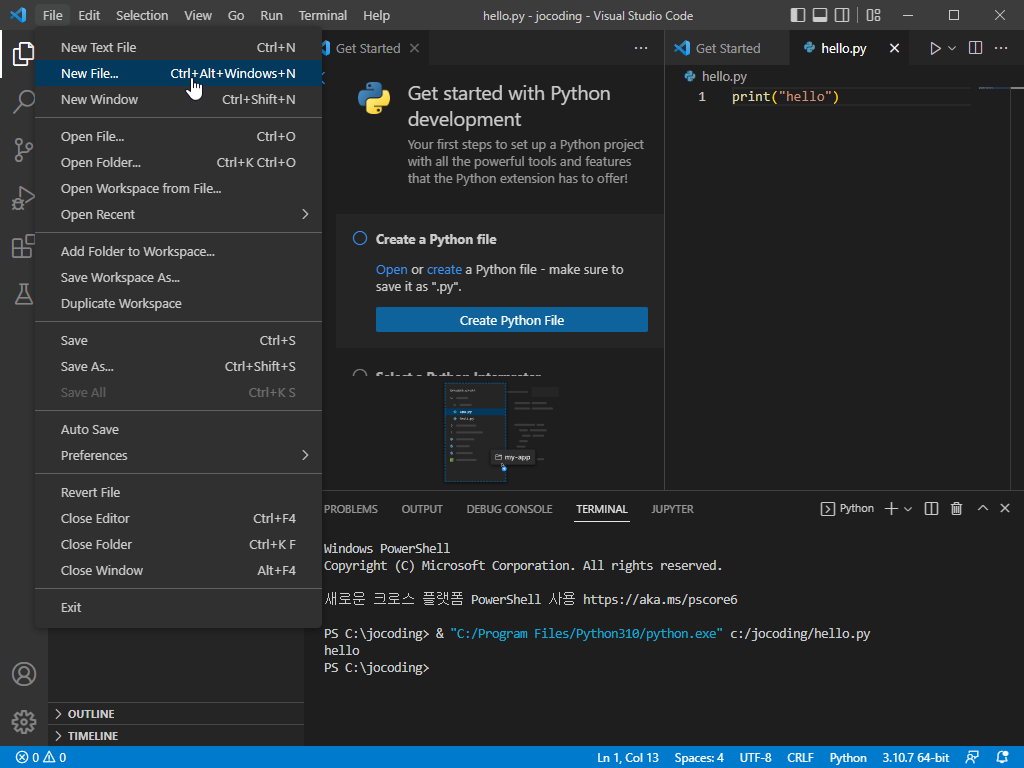Image resolution: width=1024 pixels, height=768 pixels.
Task: Open more actions for left editor group
Action: click(641, 48)
